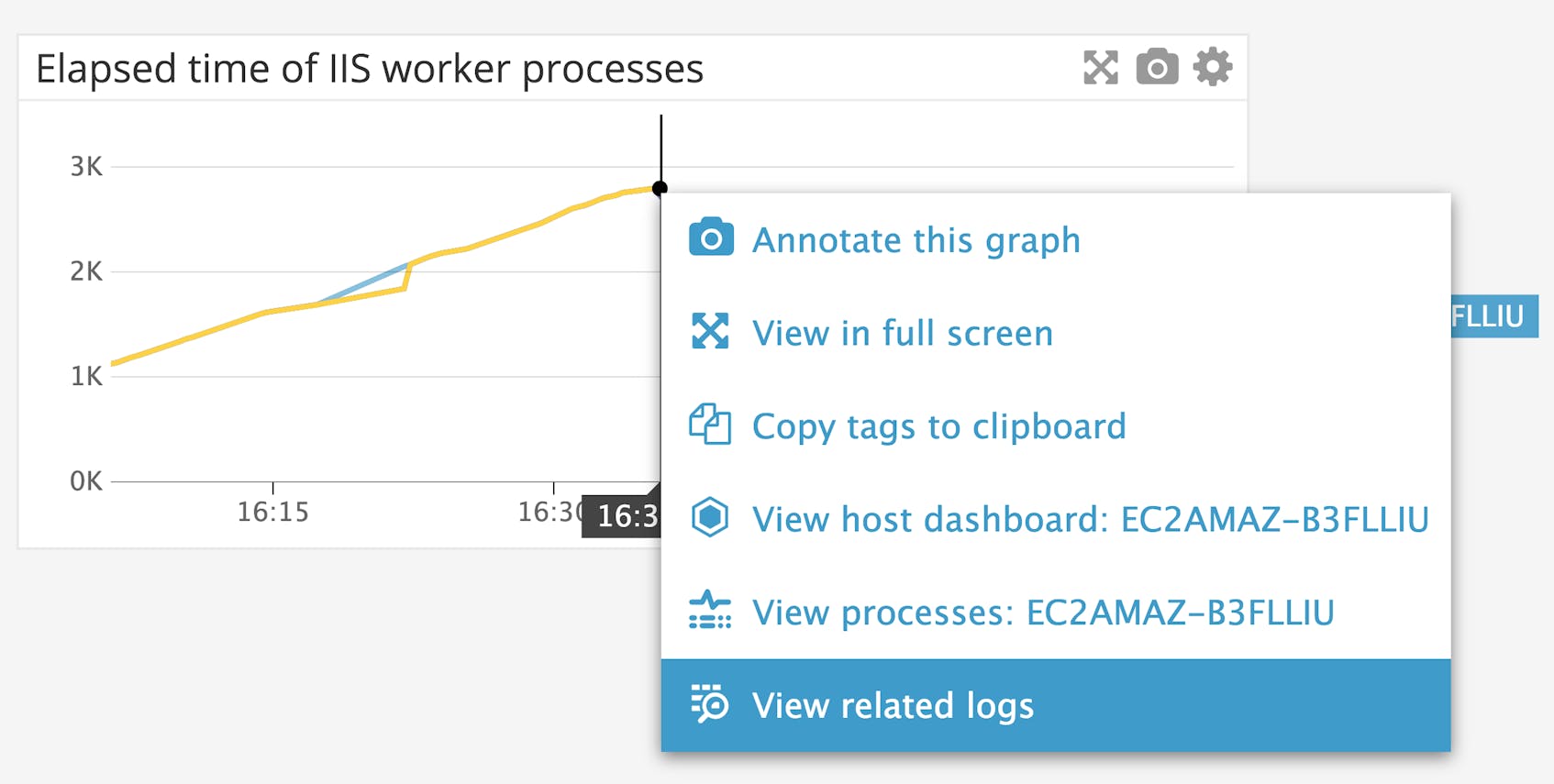Click the expand-arrows icon beside View in full screen

(710, 331)
